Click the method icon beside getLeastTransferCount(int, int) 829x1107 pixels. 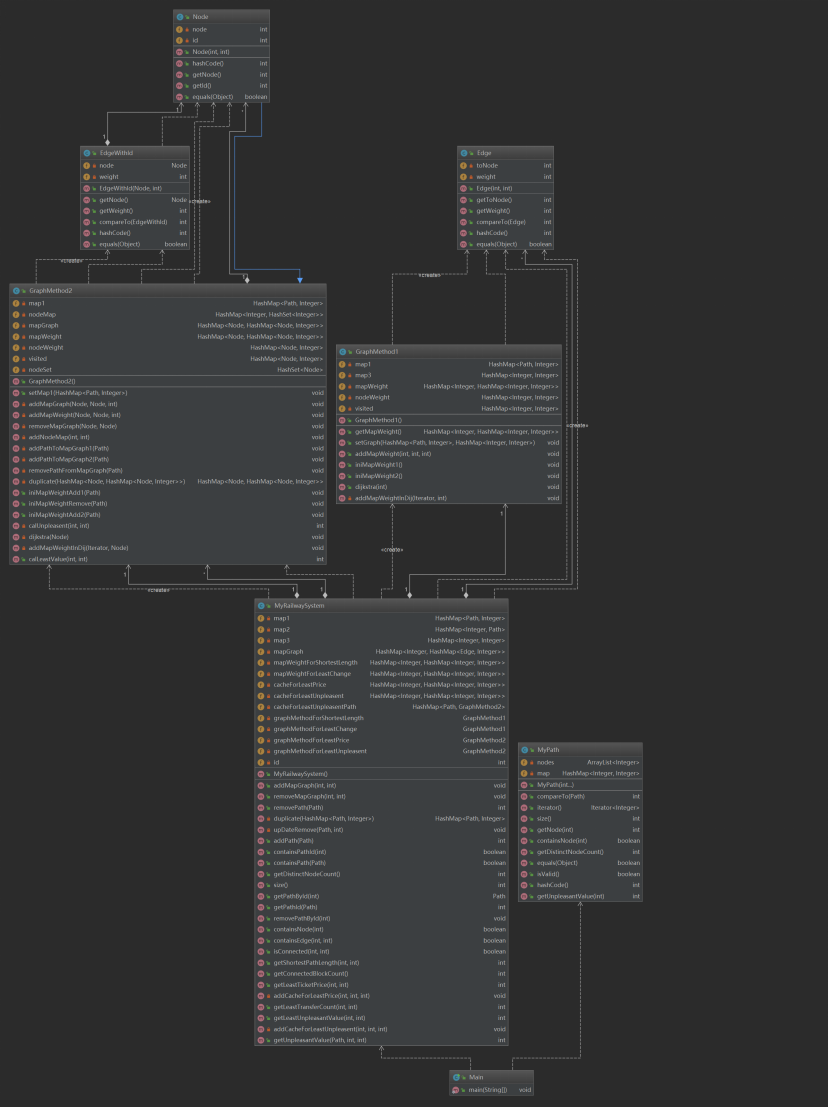[261, 1007]
